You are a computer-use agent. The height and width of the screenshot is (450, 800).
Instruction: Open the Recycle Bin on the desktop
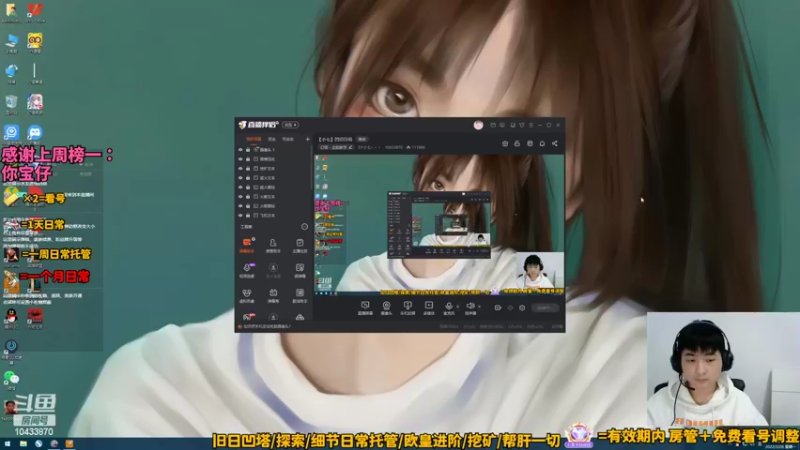pyautogui.click(x=11, y=104)
